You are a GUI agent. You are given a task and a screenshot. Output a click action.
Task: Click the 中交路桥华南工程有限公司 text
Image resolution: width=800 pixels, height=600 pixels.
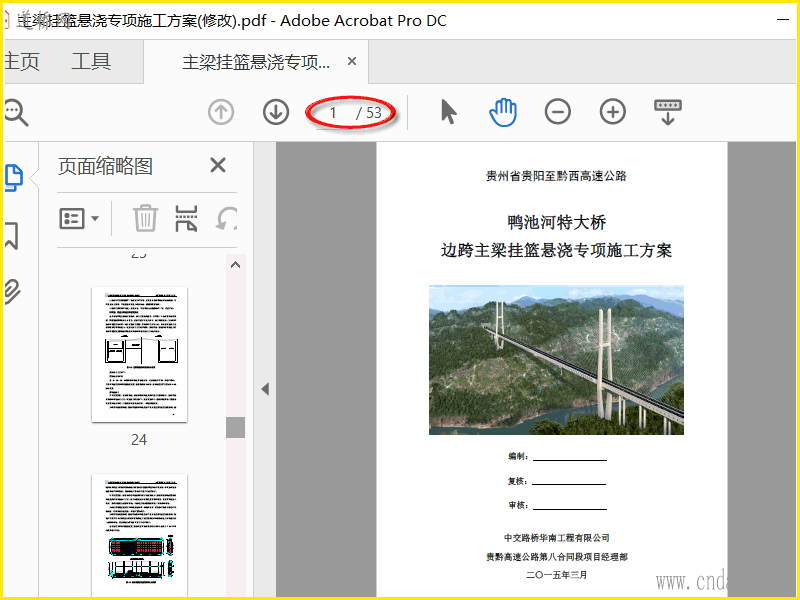[x=557, y=538]
